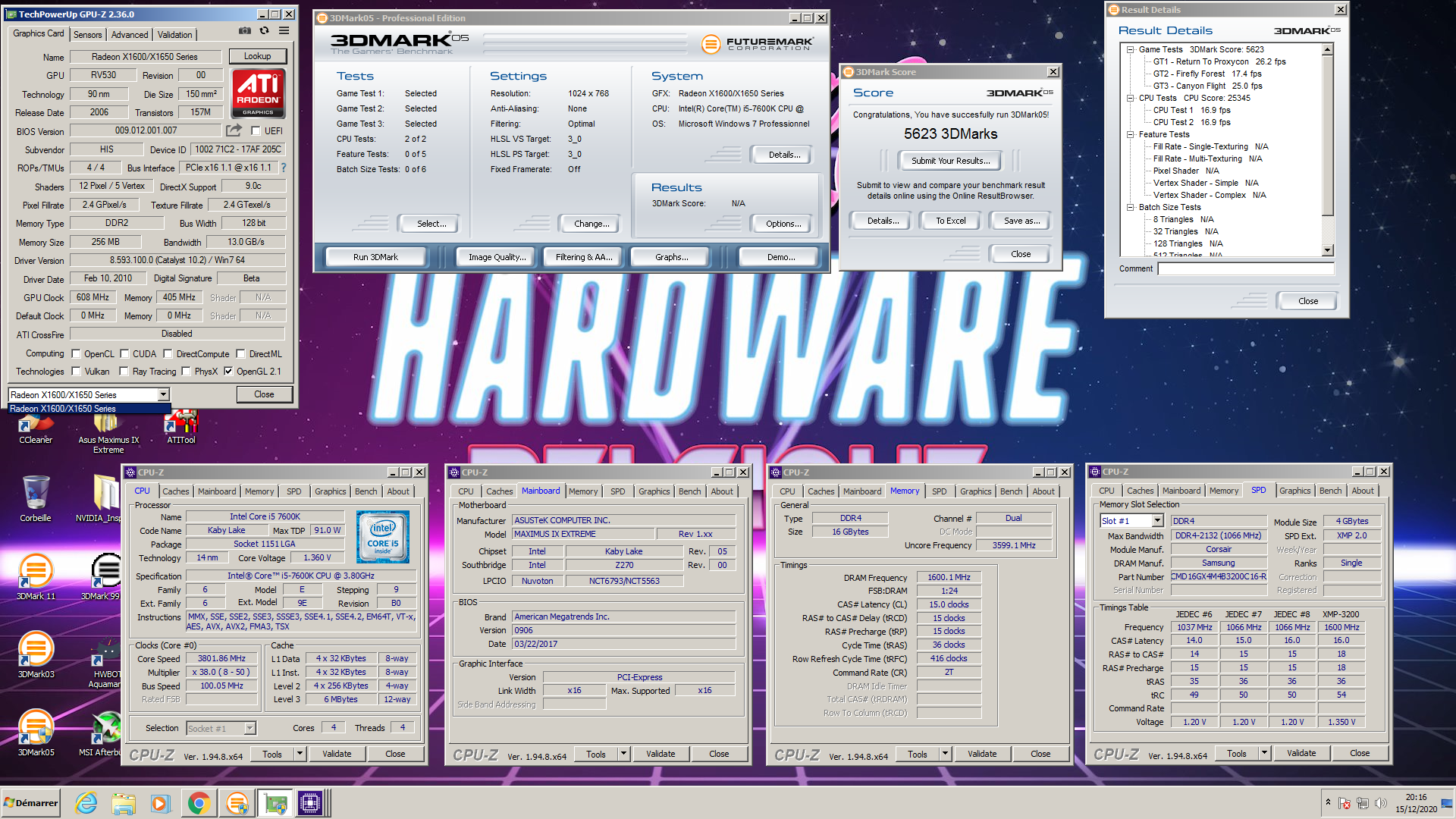This screenshot has width=1456, height=819.
Task: Open MSI Afterburner desktop shortcut
Action: click(x=101, y=733)
